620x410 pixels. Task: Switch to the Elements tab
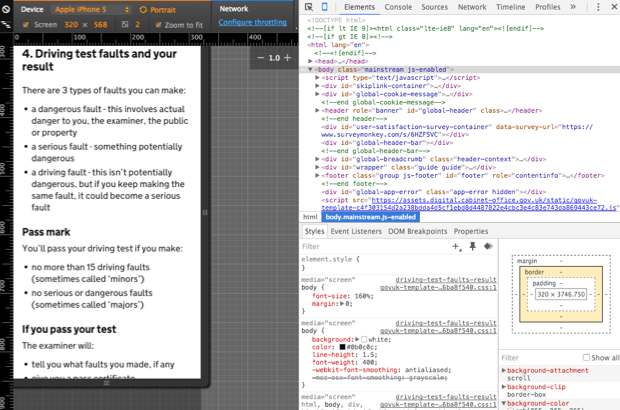pos(359,7)
